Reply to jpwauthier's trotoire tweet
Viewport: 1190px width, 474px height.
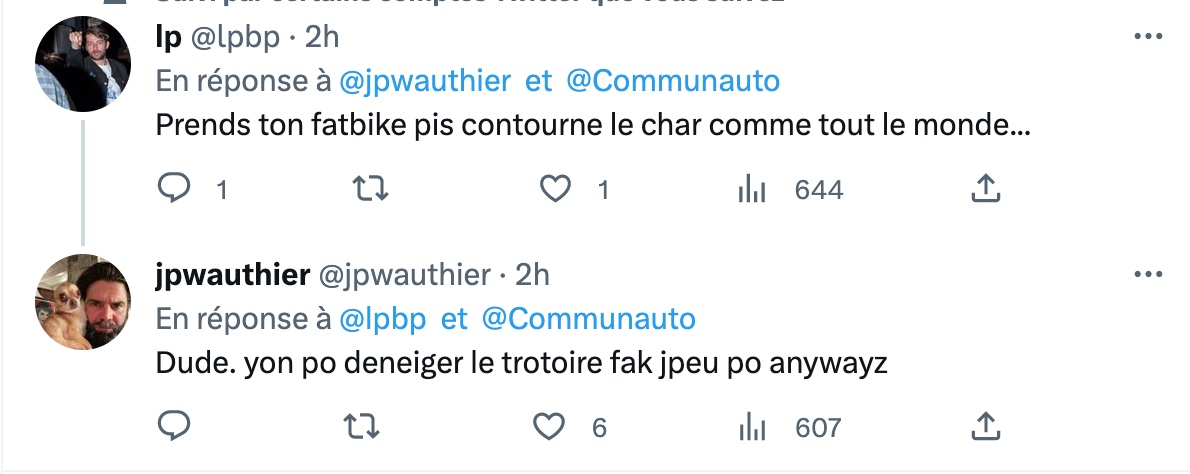pos(174,426)
